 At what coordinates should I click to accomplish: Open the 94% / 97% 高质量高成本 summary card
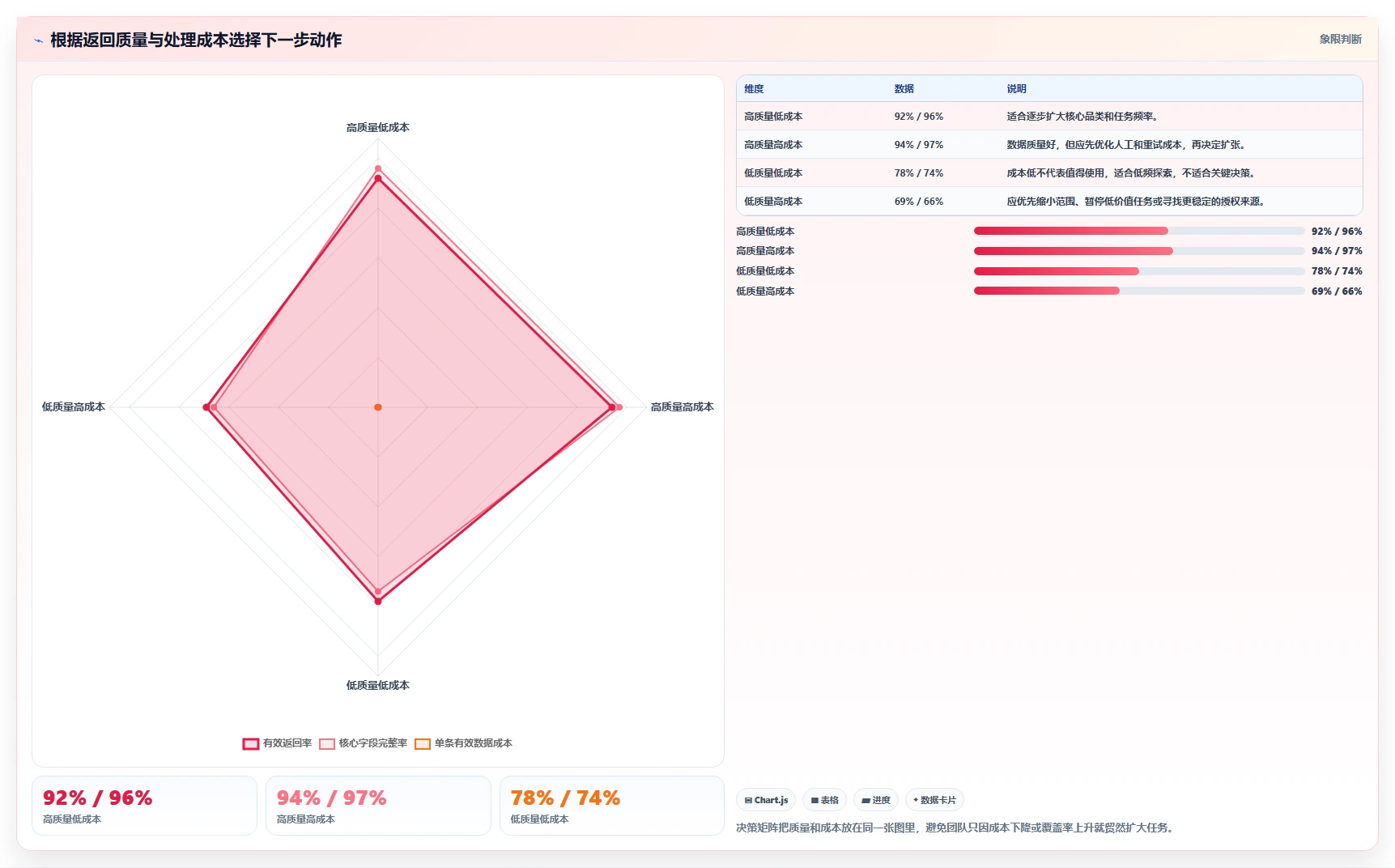tap(378, 806)
